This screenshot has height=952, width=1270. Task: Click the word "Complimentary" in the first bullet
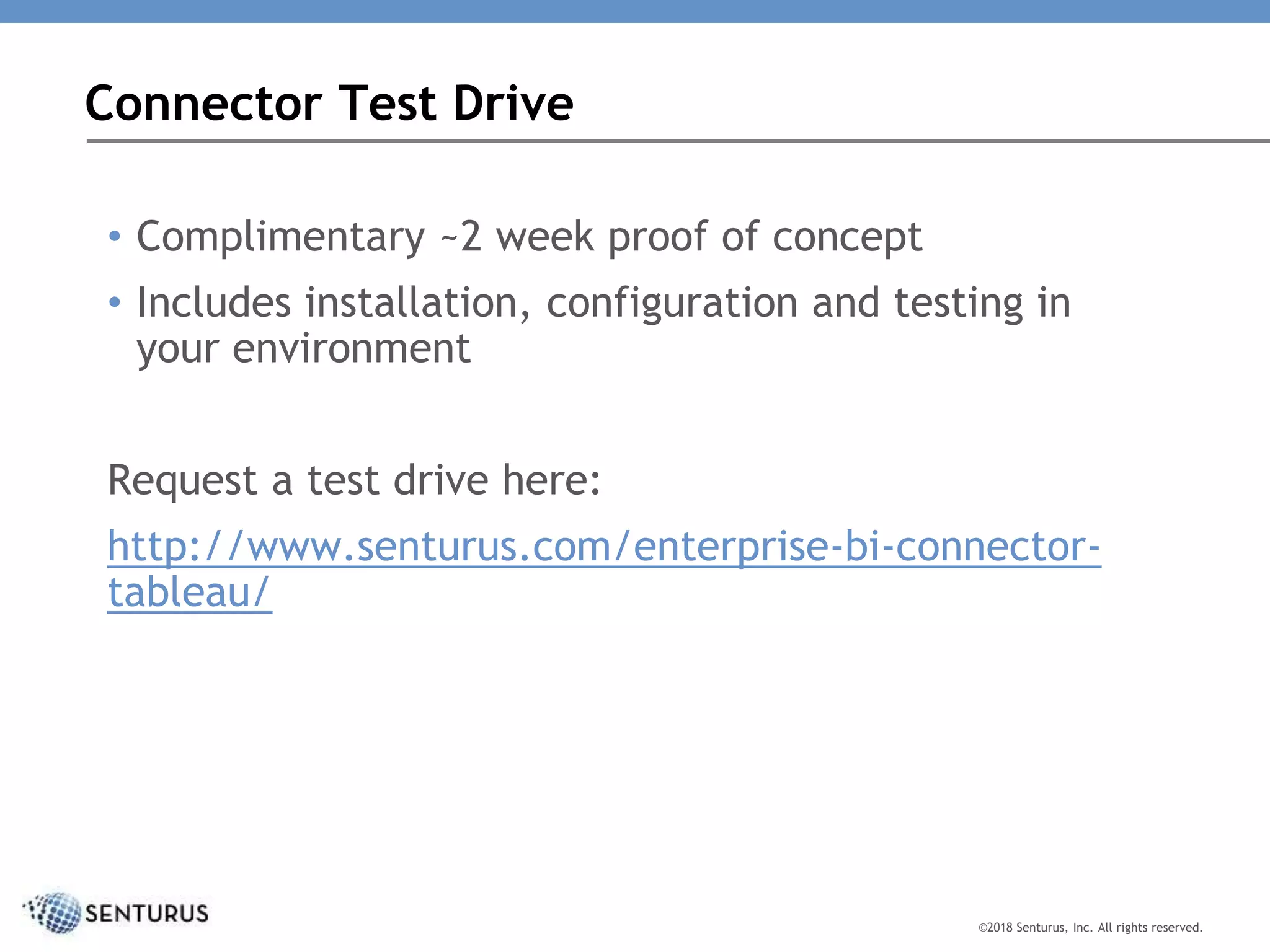point(280,237)
